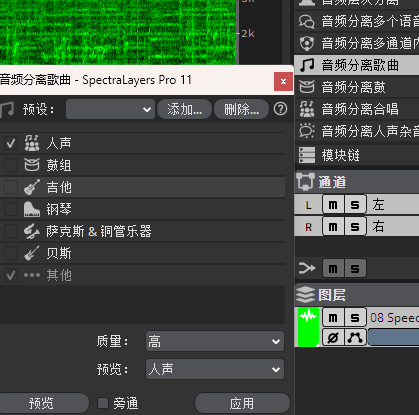The width and height of the screenshot is (419, 415).
Task: Click the green waveform layer thumbnail
Action: click(x=308, y=327)
